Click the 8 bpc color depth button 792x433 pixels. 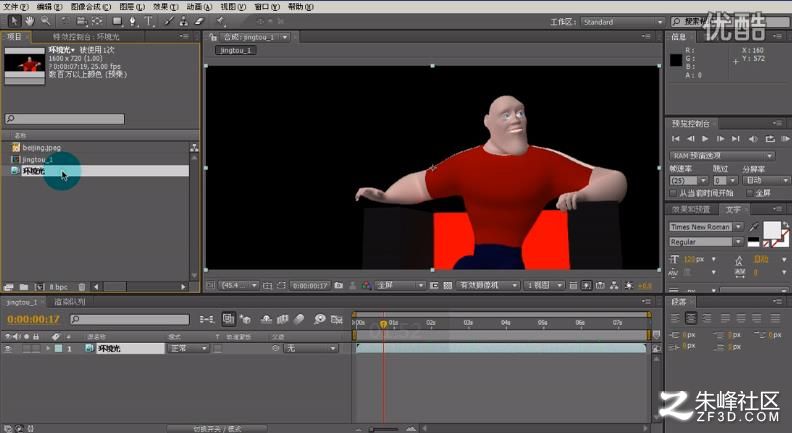59,287
